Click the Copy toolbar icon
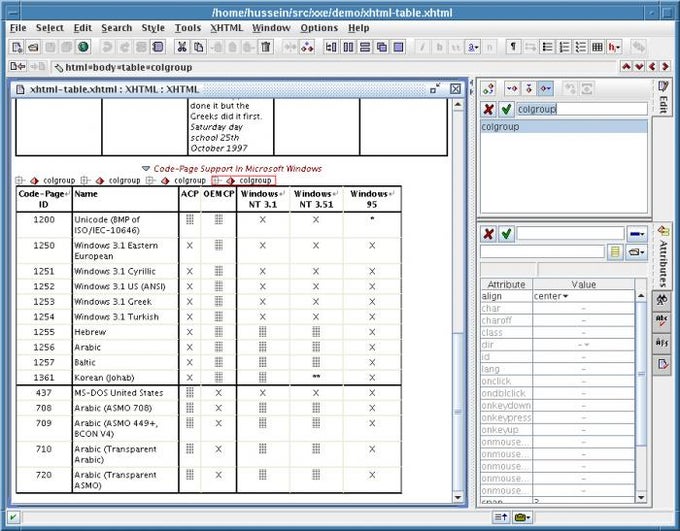 tap(199, 47)
